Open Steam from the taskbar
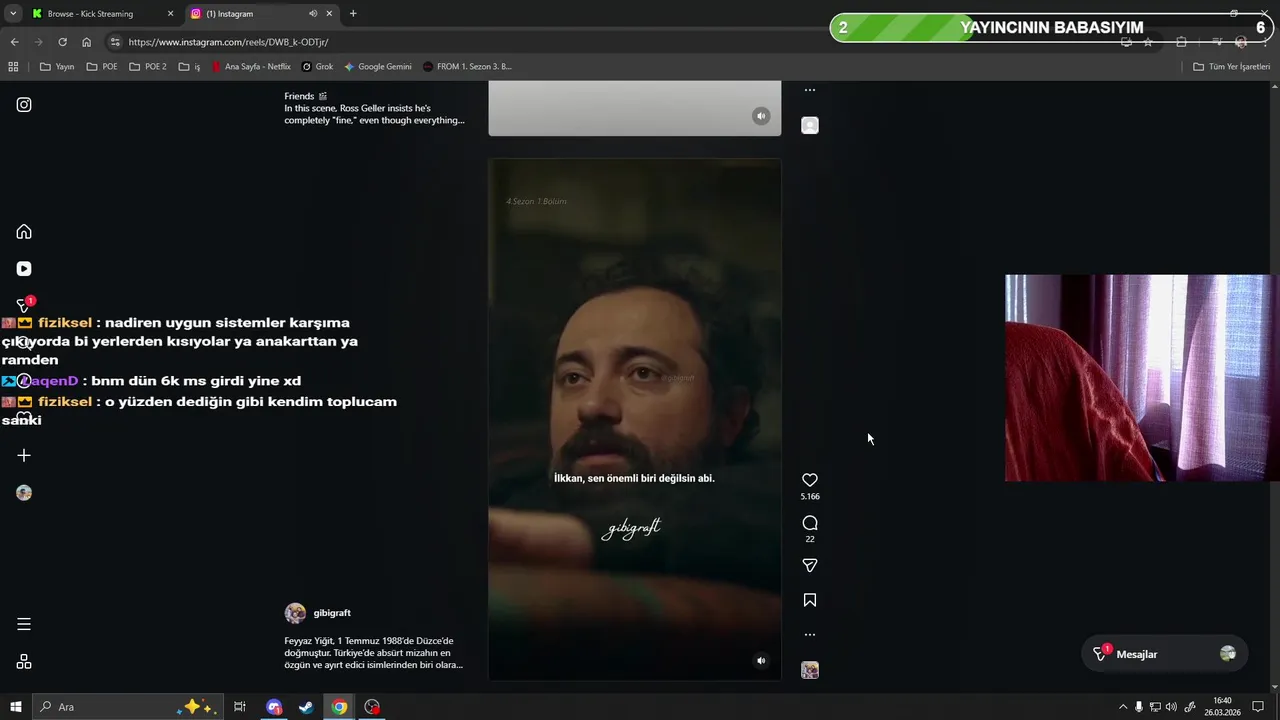 306,707
